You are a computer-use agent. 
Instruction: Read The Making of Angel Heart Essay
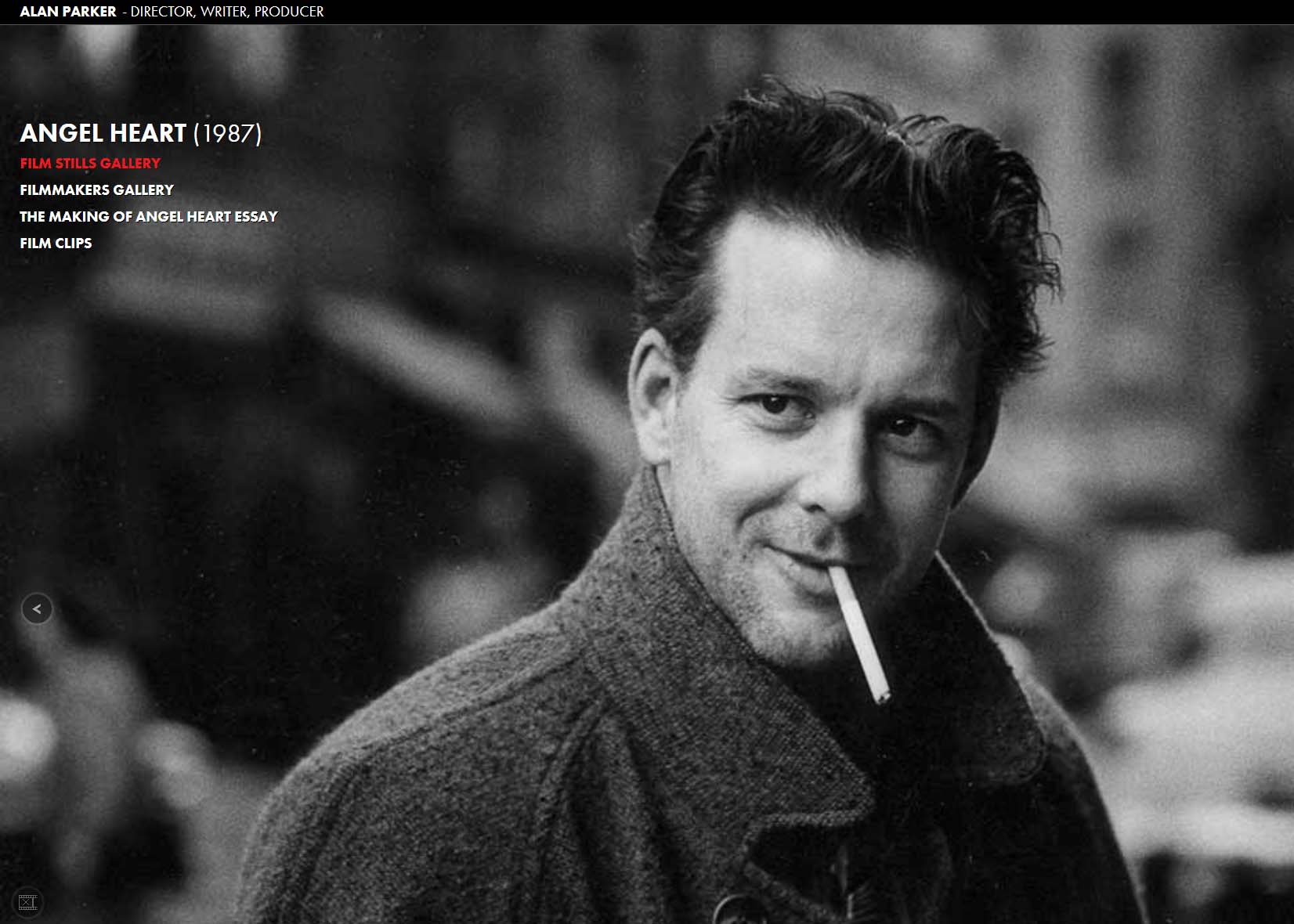149,216
